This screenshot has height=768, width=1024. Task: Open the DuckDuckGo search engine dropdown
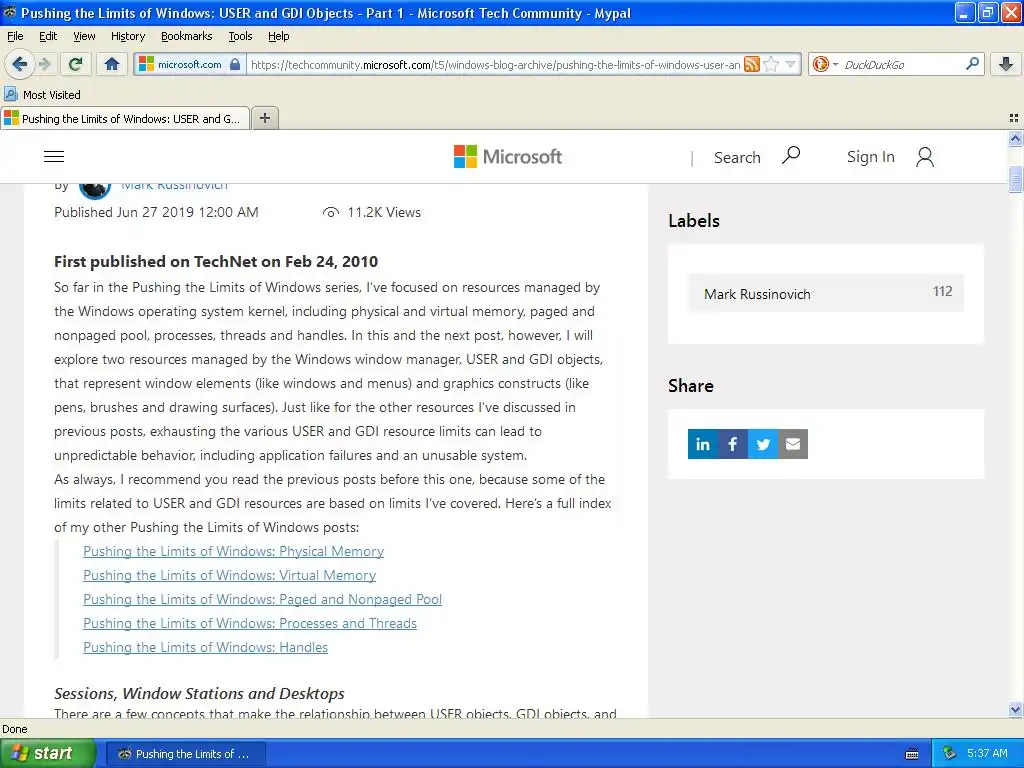pos(825,64)
